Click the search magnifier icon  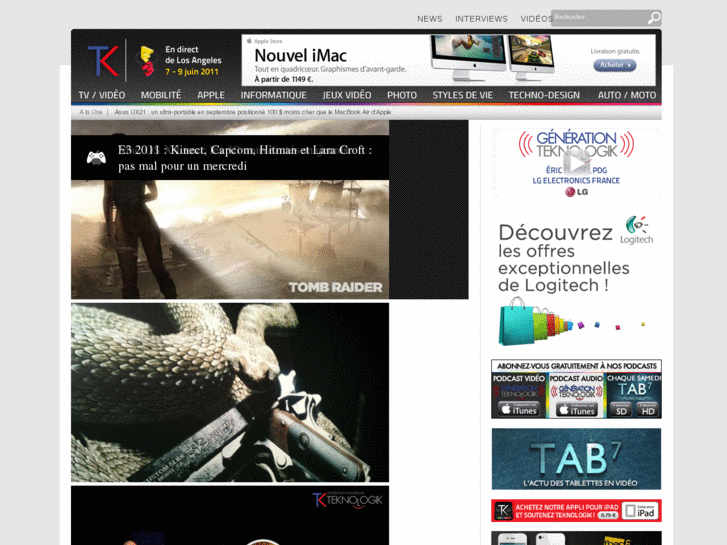[654, 18]
